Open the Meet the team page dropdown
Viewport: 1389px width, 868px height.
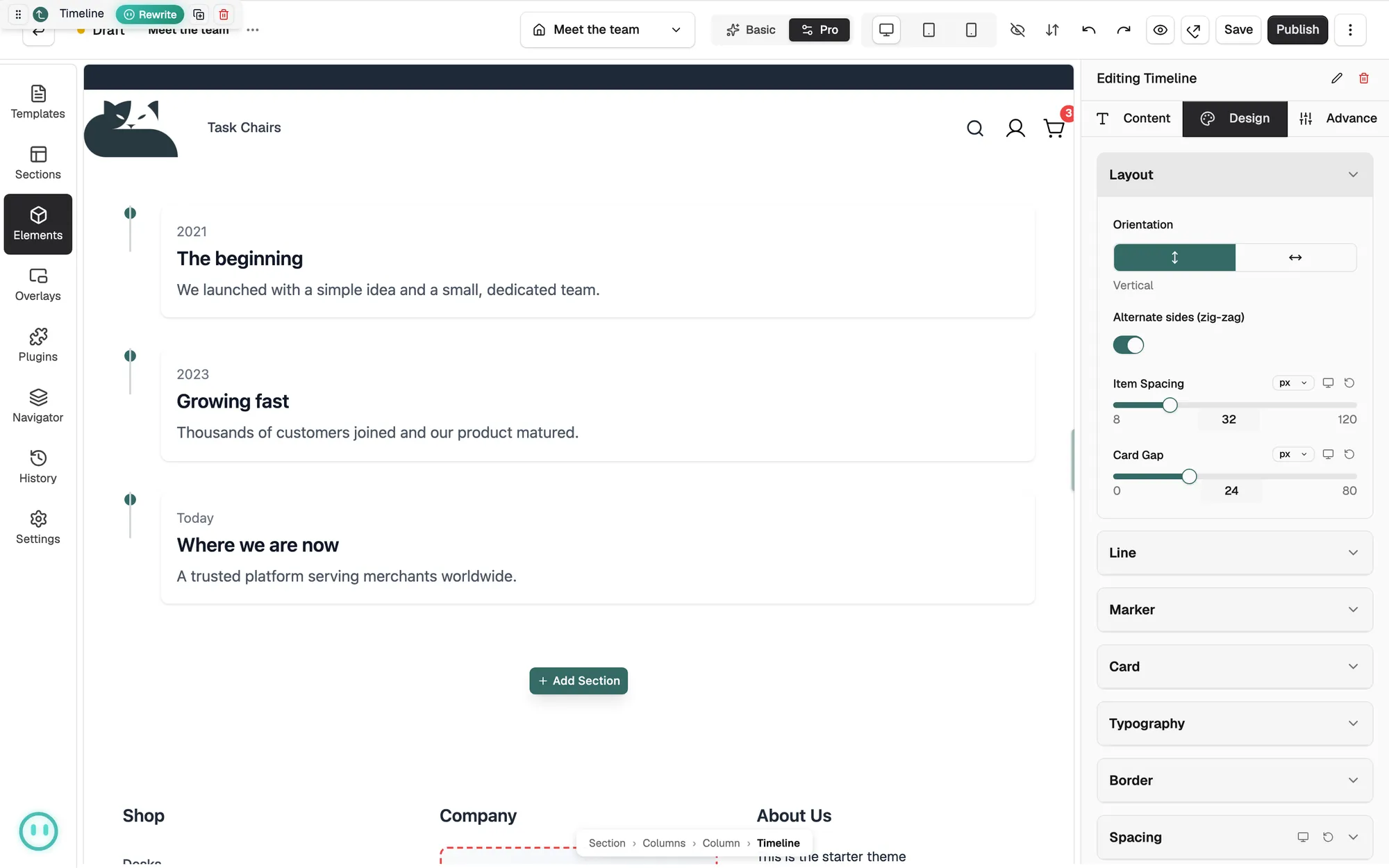pyautogui.click(x=607, y=30)
